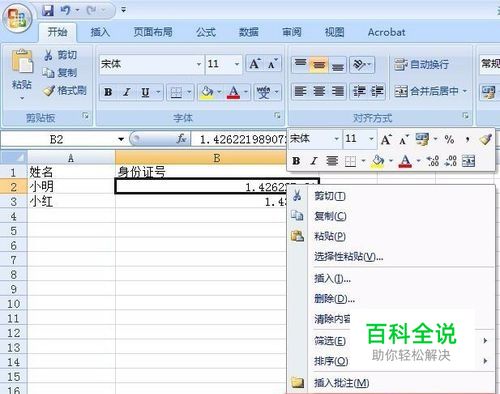Click the fx insert function button
Viewport: 500px width, 394px height.
click(182, 139)
